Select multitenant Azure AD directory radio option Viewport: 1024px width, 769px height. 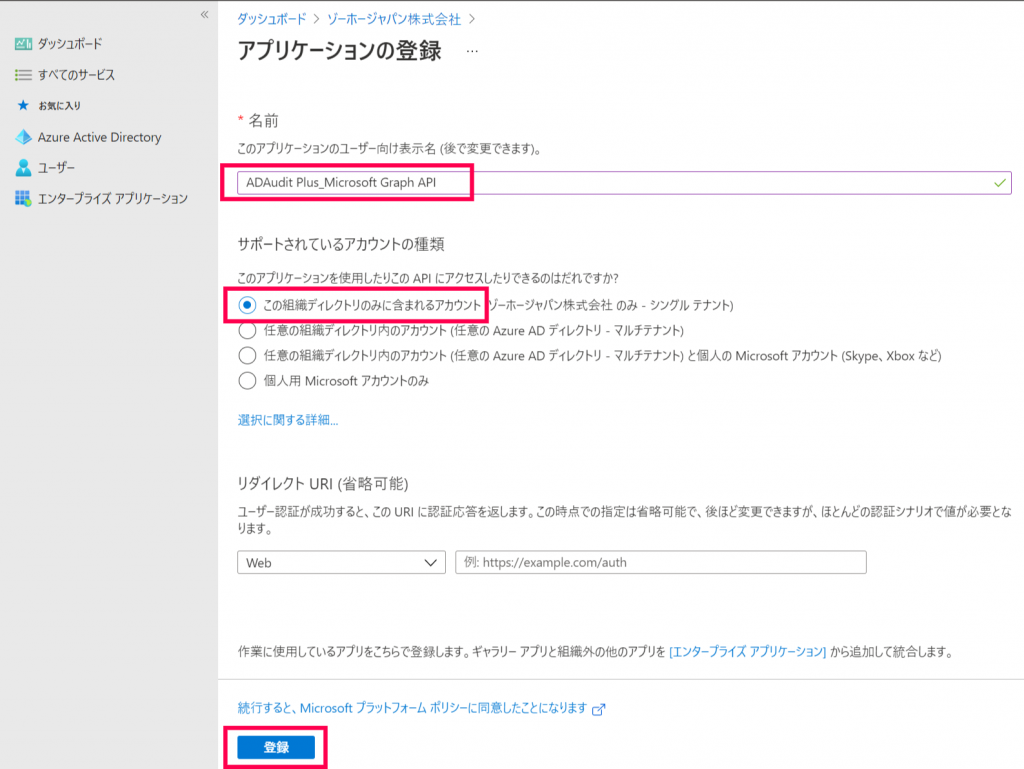(247, 330)
